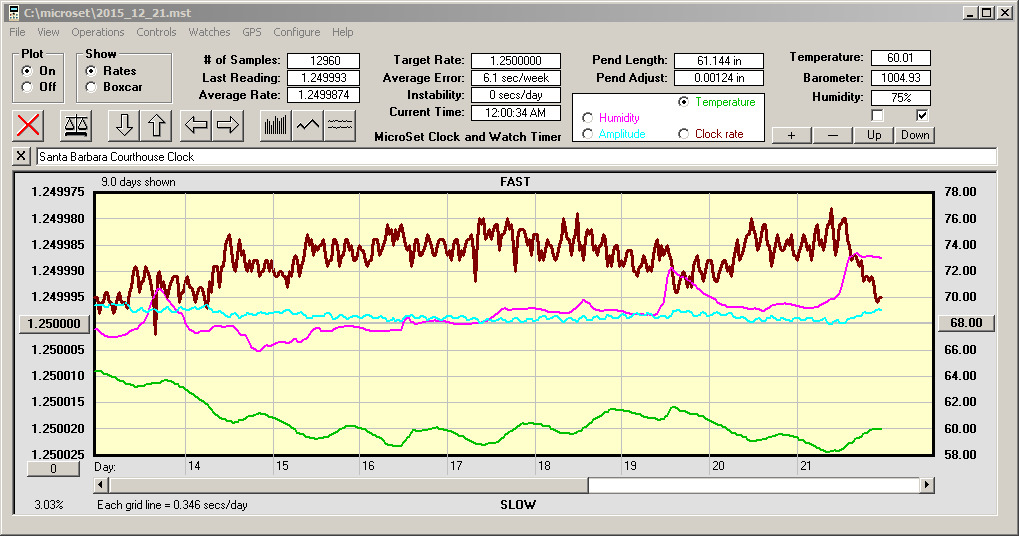Click the Down button
The height and width of the screenshot is (536, 1019).
[x=915, y=135]
